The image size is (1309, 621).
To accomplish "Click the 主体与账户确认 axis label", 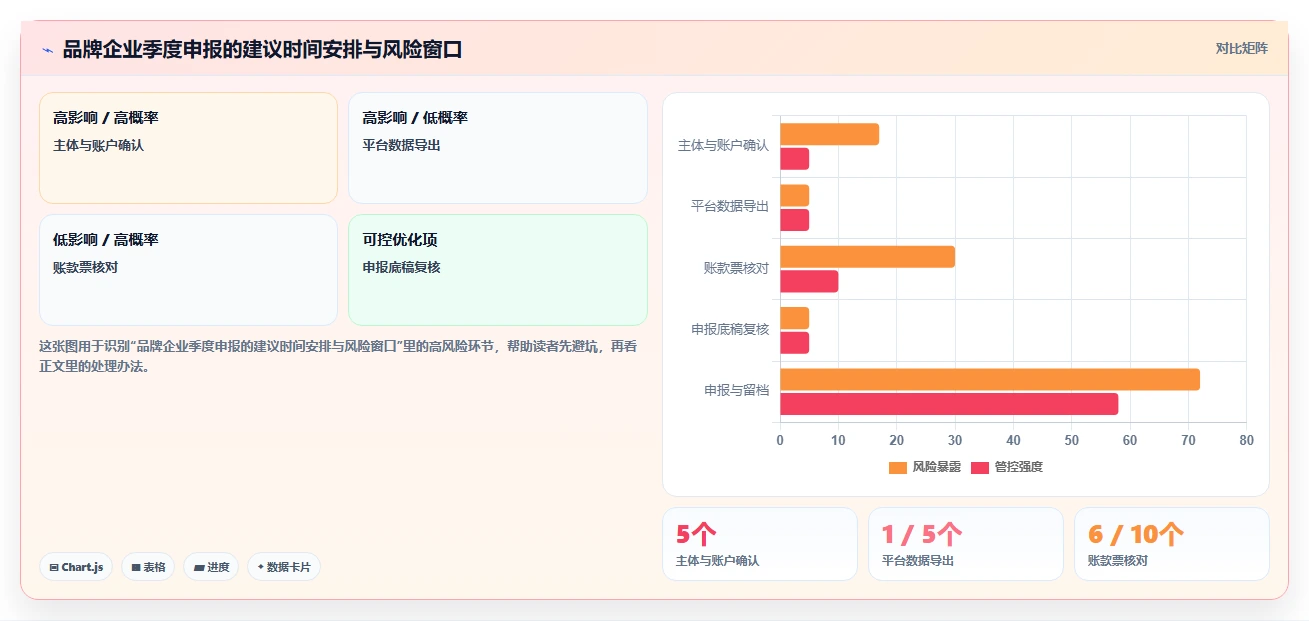I will point(723,146).
